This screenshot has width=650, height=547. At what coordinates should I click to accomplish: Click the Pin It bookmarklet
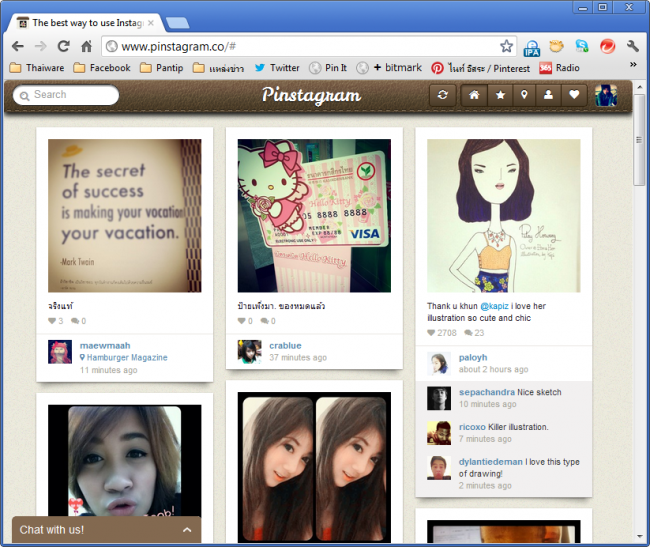(328, 68)
